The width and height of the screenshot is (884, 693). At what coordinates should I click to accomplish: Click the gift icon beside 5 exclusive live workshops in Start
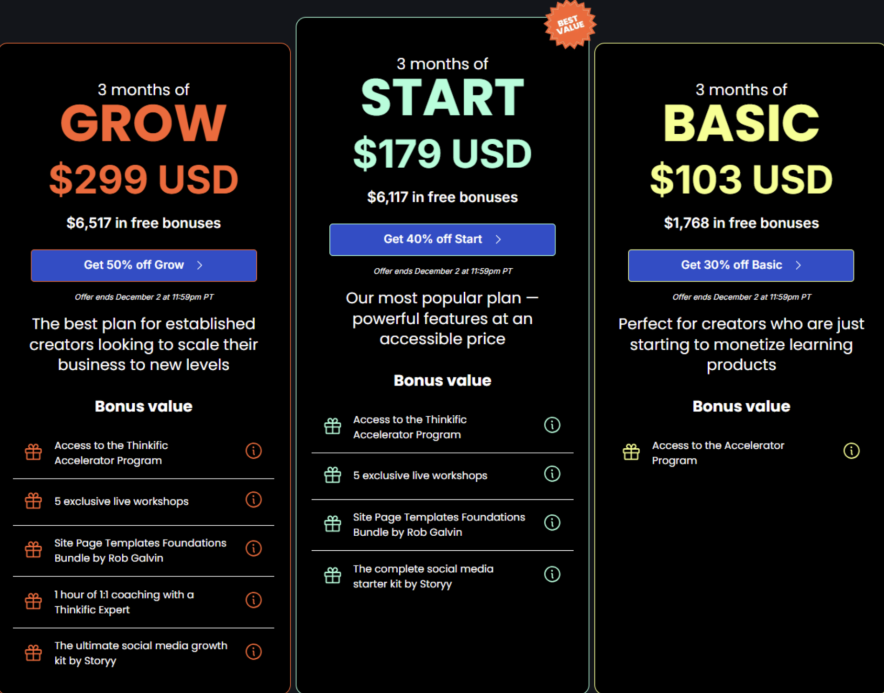331,474
